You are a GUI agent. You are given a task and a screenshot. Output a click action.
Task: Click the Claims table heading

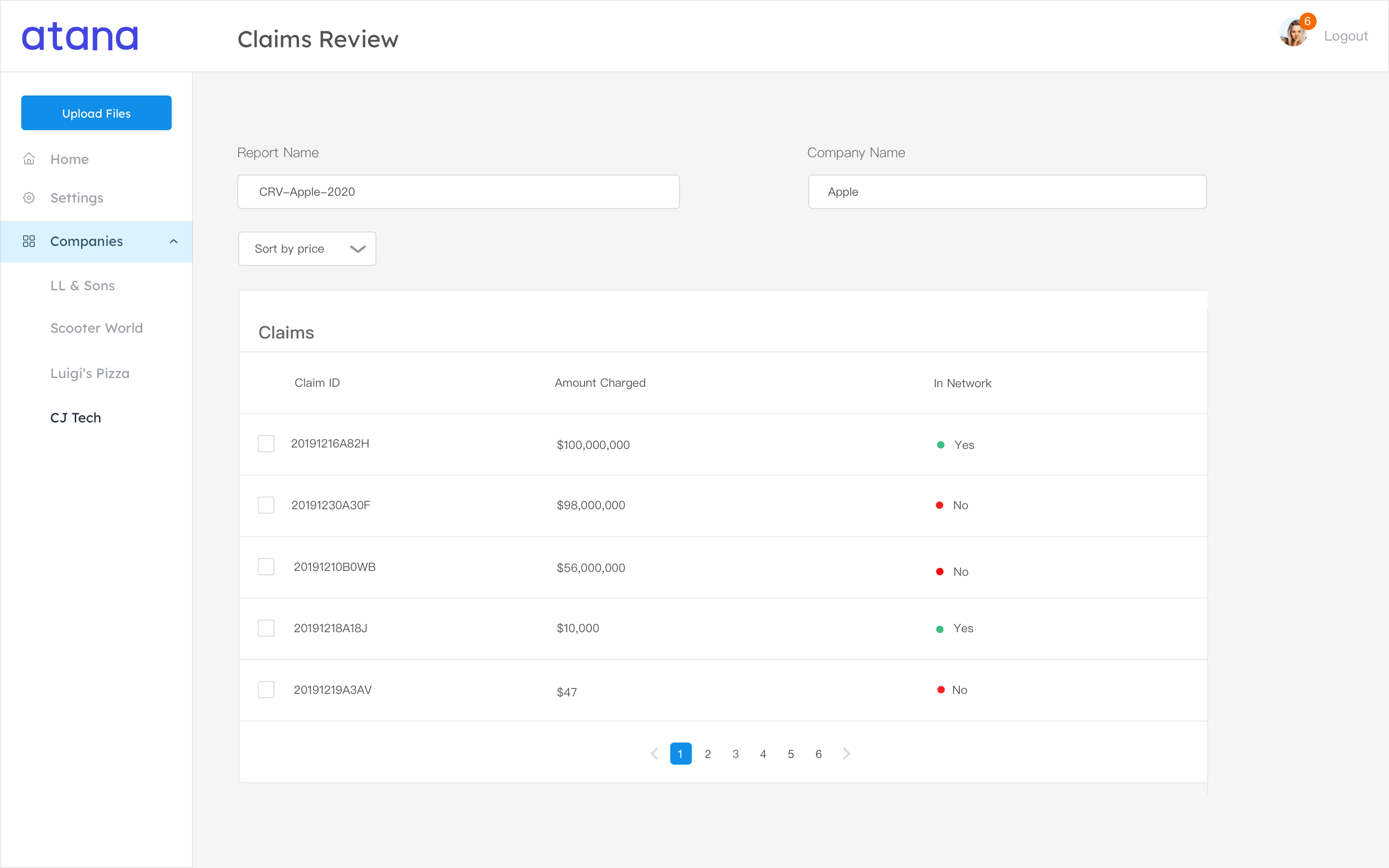pyautogui.click(x=286, y=332)
